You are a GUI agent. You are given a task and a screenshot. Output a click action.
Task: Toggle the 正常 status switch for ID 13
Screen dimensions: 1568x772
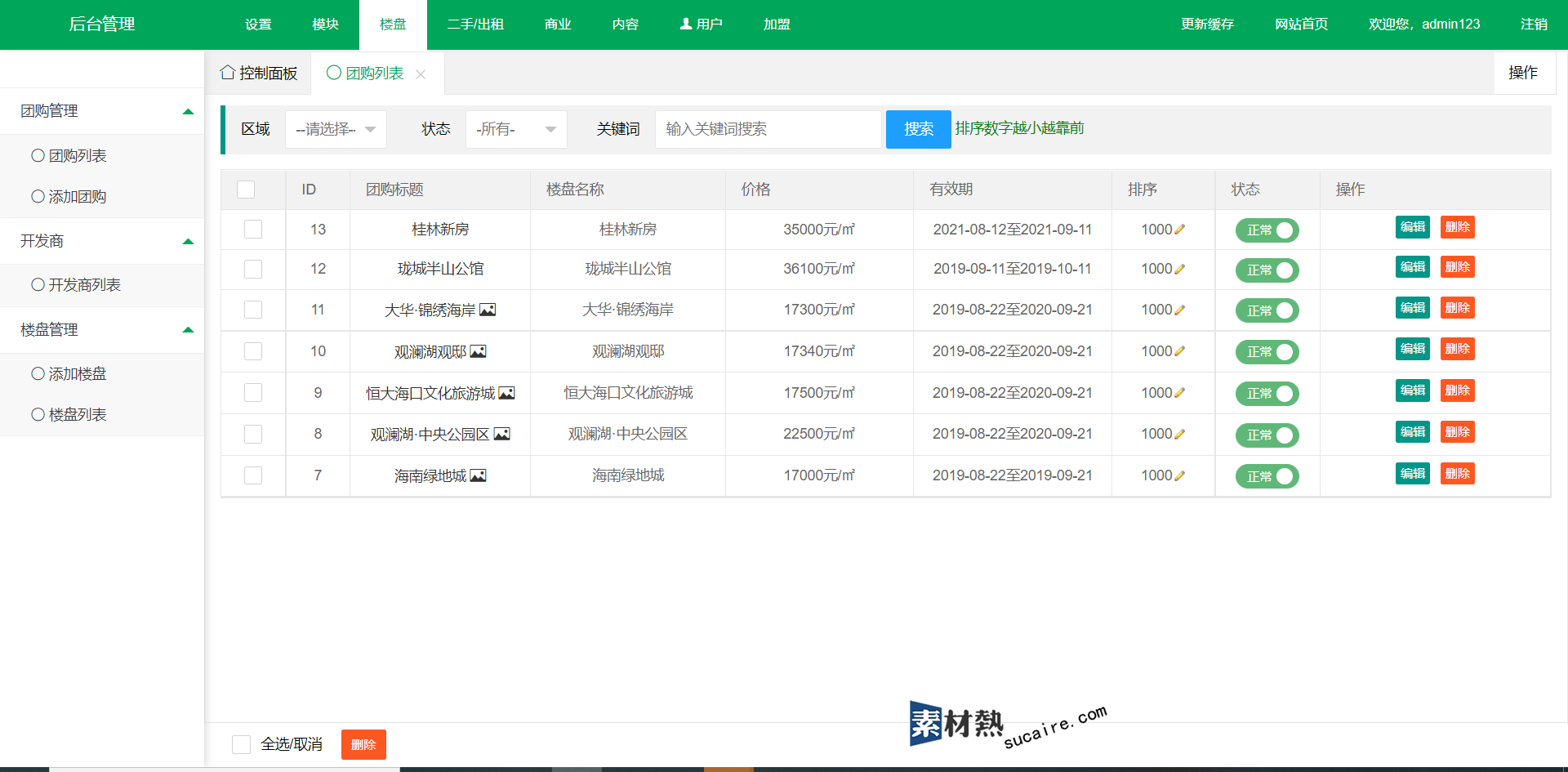coord(1267,230)
